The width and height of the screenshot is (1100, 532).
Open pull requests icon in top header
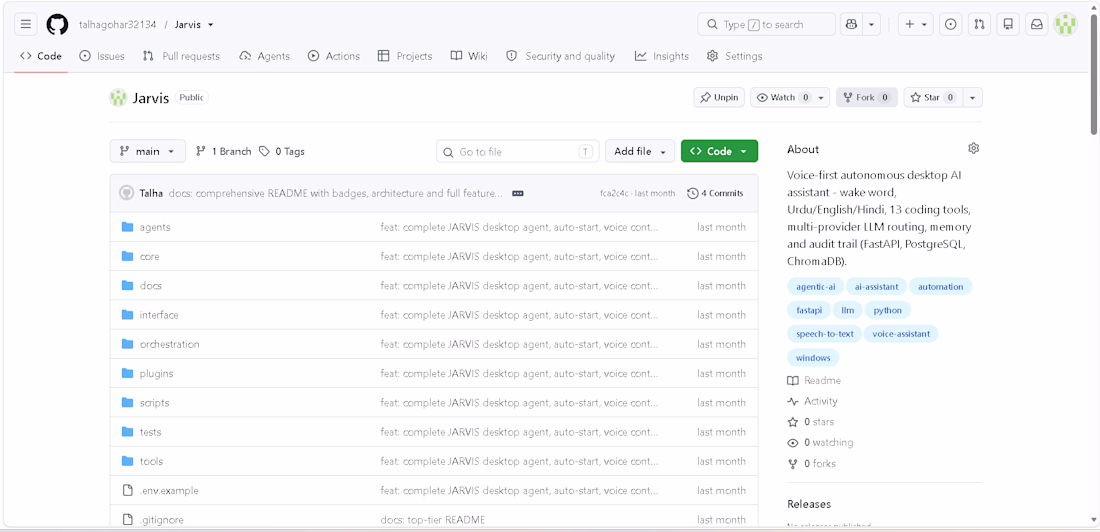coord(979,25)
